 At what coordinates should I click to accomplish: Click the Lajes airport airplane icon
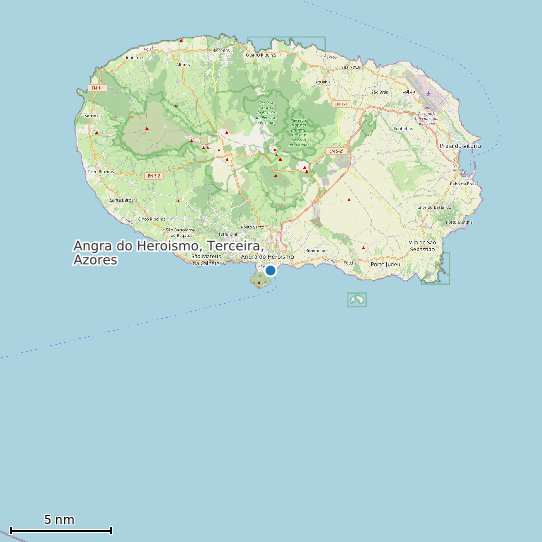(429, 93)
